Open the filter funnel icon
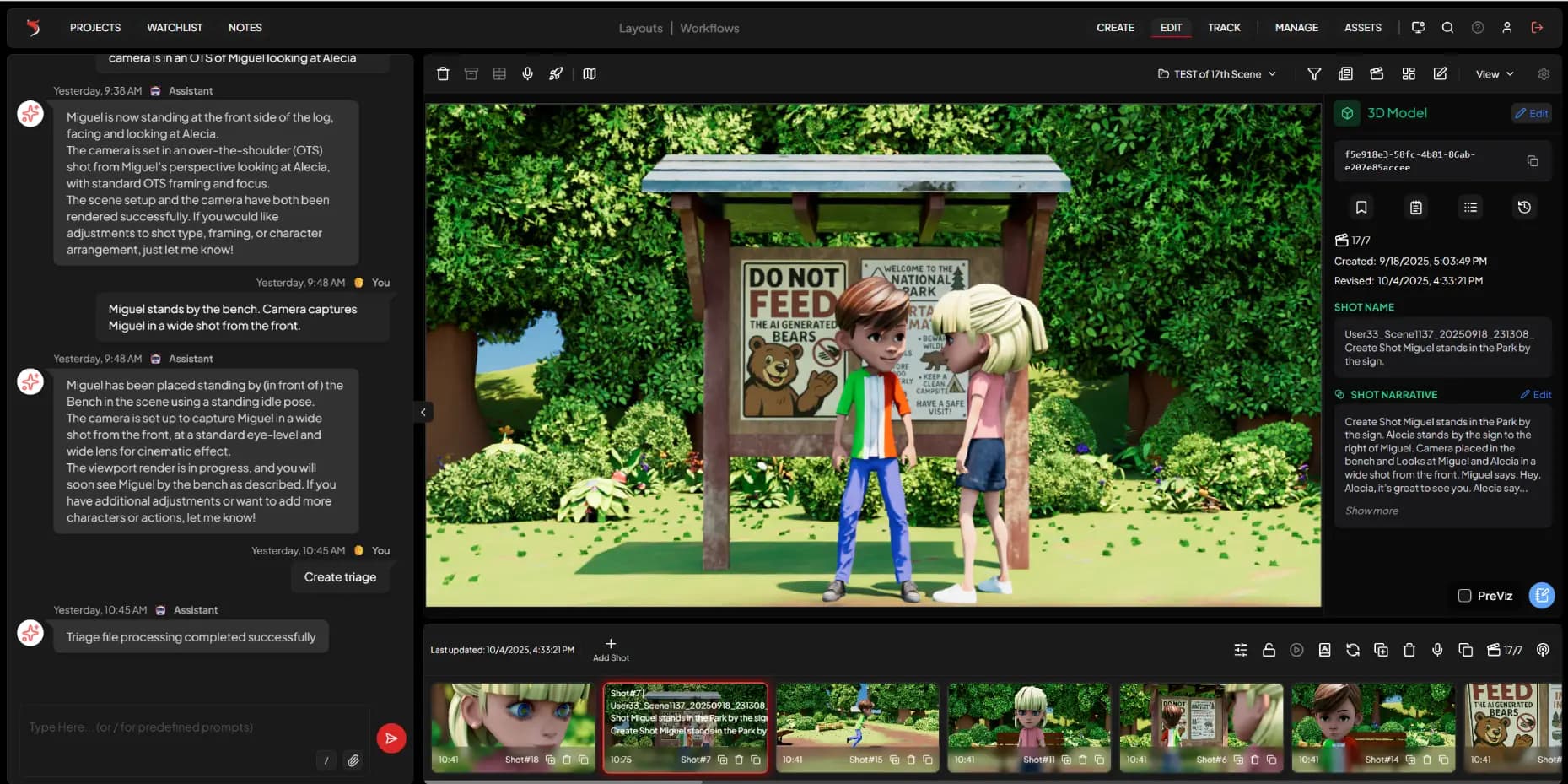This screenshot has width=1568, height=784. point(1313,74)
